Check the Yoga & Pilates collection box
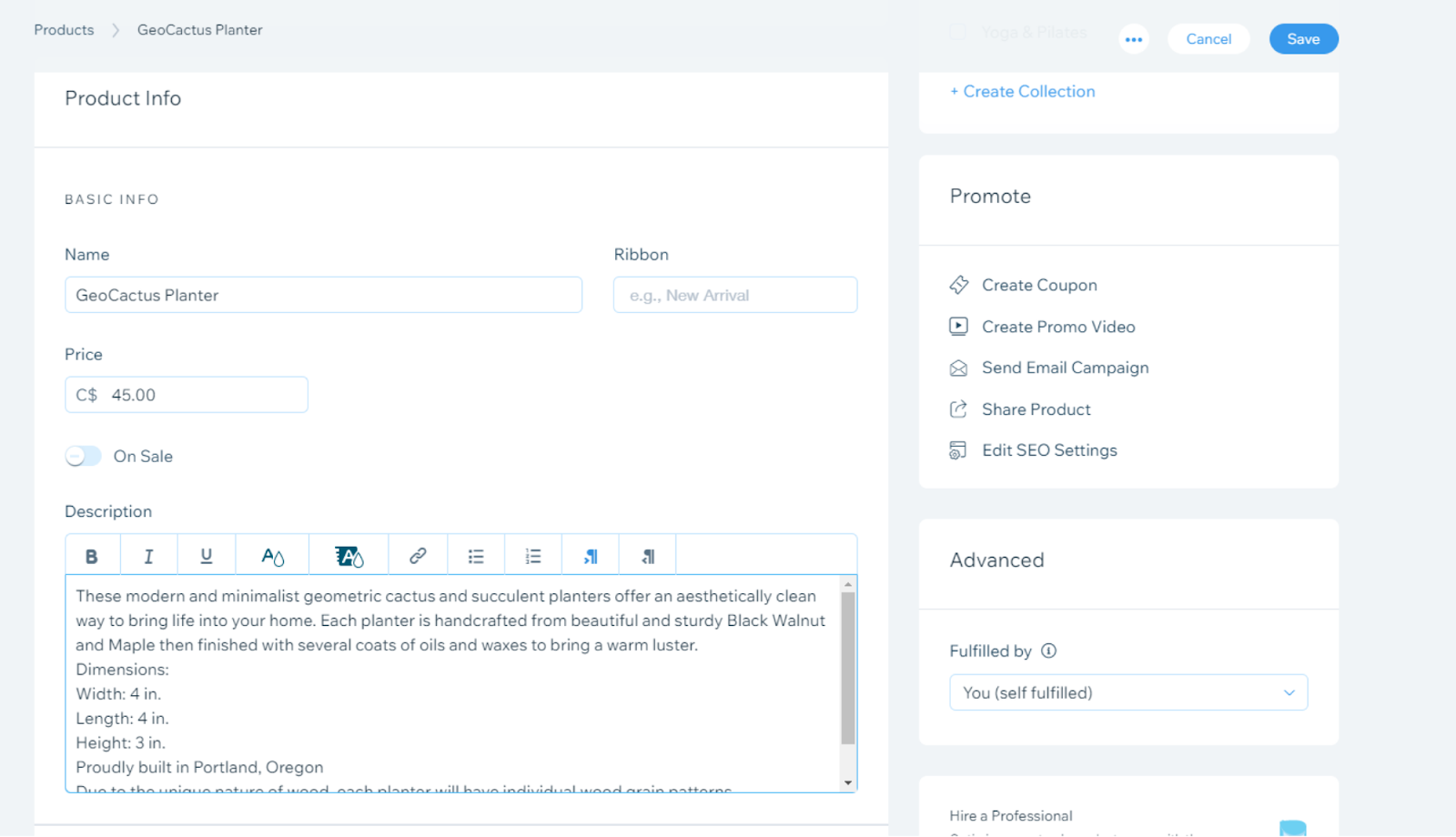 pos(958,32)
